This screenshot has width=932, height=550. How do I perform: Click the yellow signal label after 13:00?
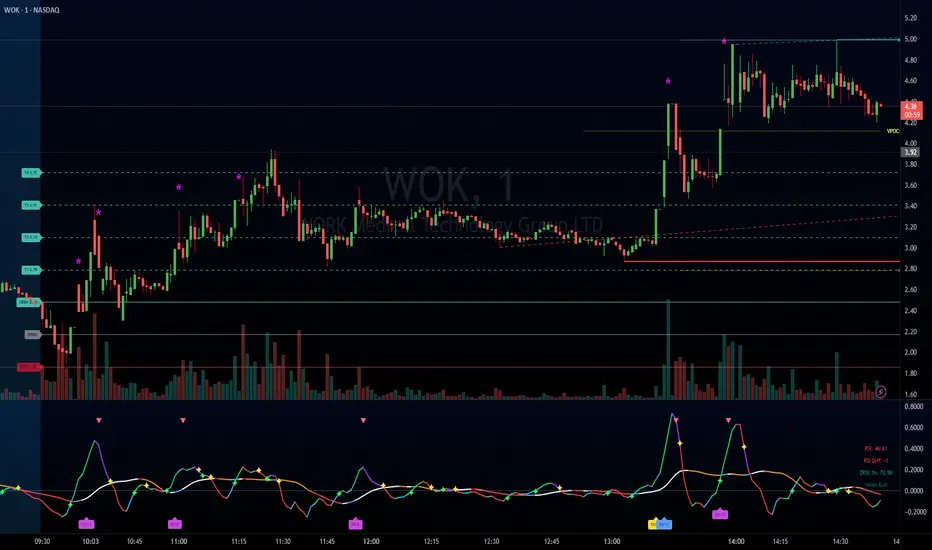[653, 524]
